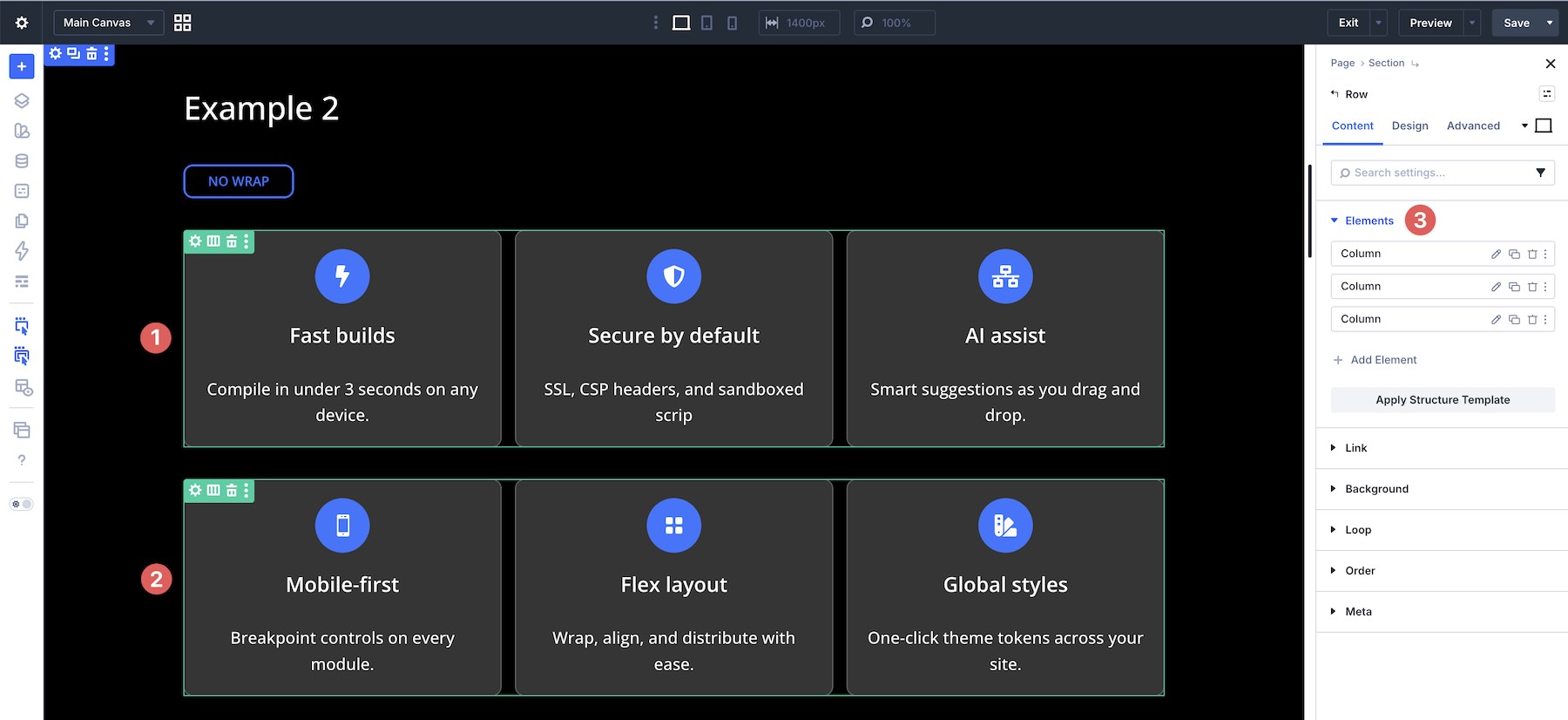
Task: Collapse the Elements section
Action: 1362,221
